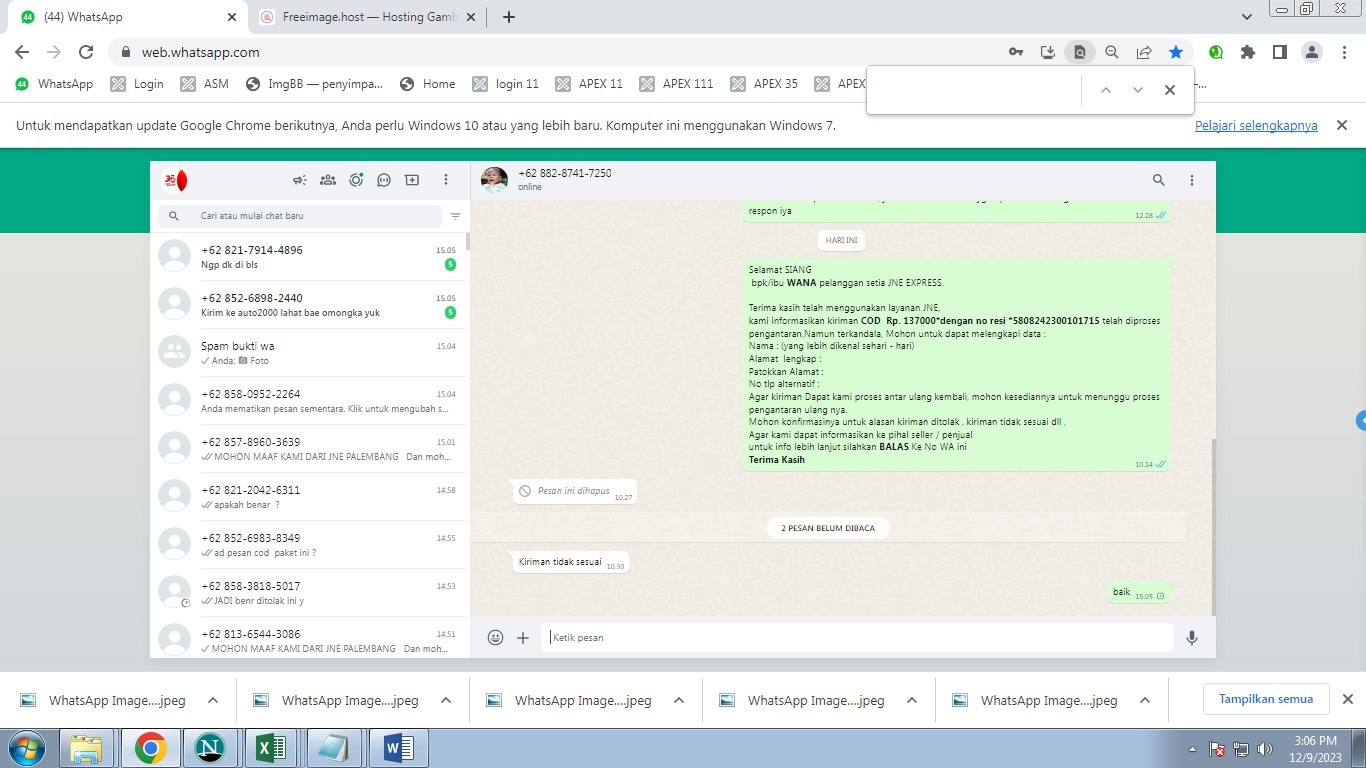Open chat with +62 821-2042-6311
Viewport: 1366px width, 768px height.
coord(308,497)
